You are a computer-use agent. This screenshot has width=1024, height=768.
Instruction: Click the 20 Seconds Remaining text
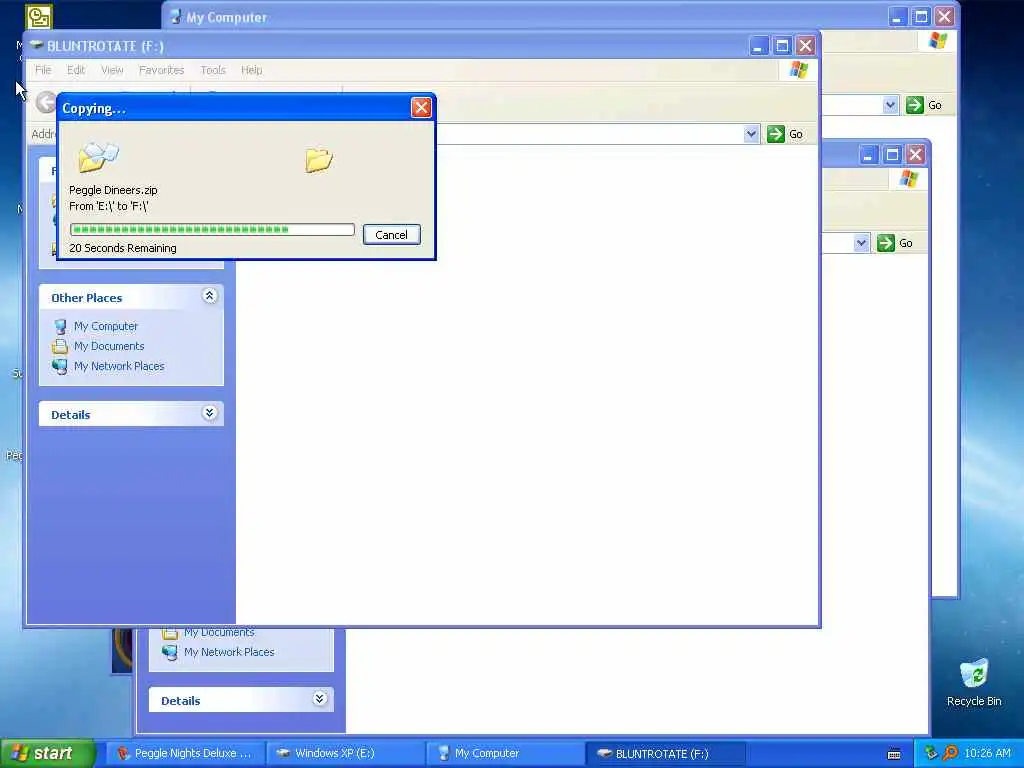[x=123, y=248]
